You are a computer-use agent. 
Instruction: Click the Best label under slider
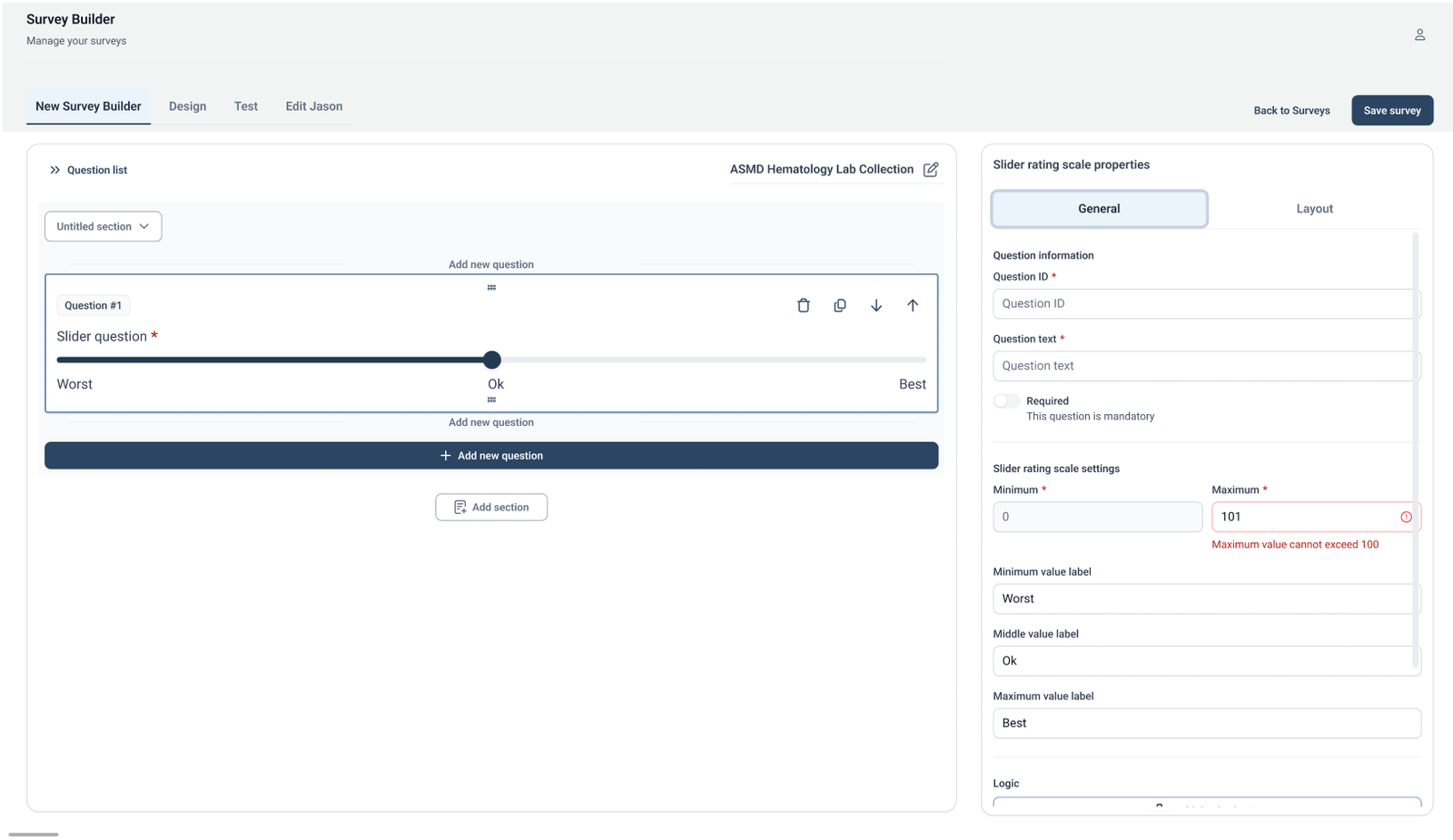coord(912,384)
